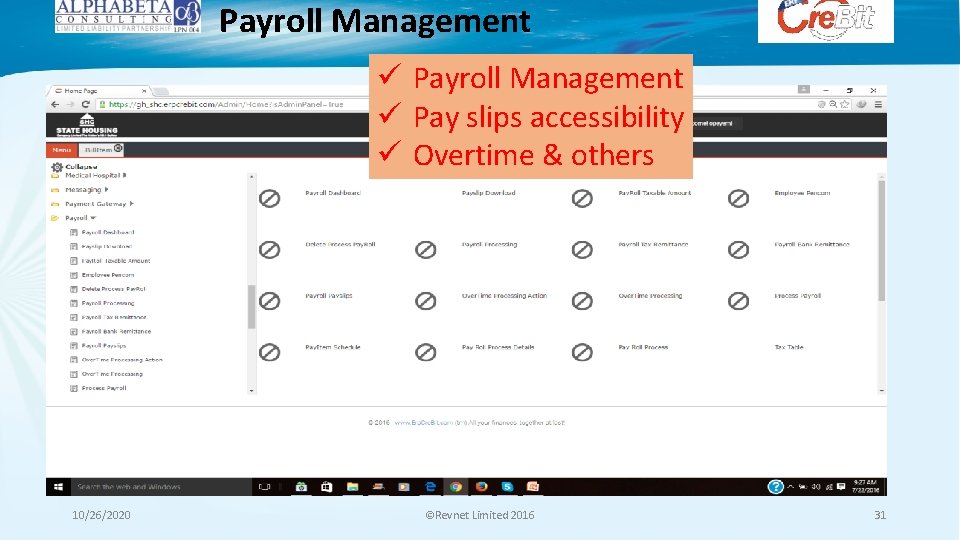The image size is (960, 540).
Task: Click the Process Payroll grid icon
Action: point(738,301)
